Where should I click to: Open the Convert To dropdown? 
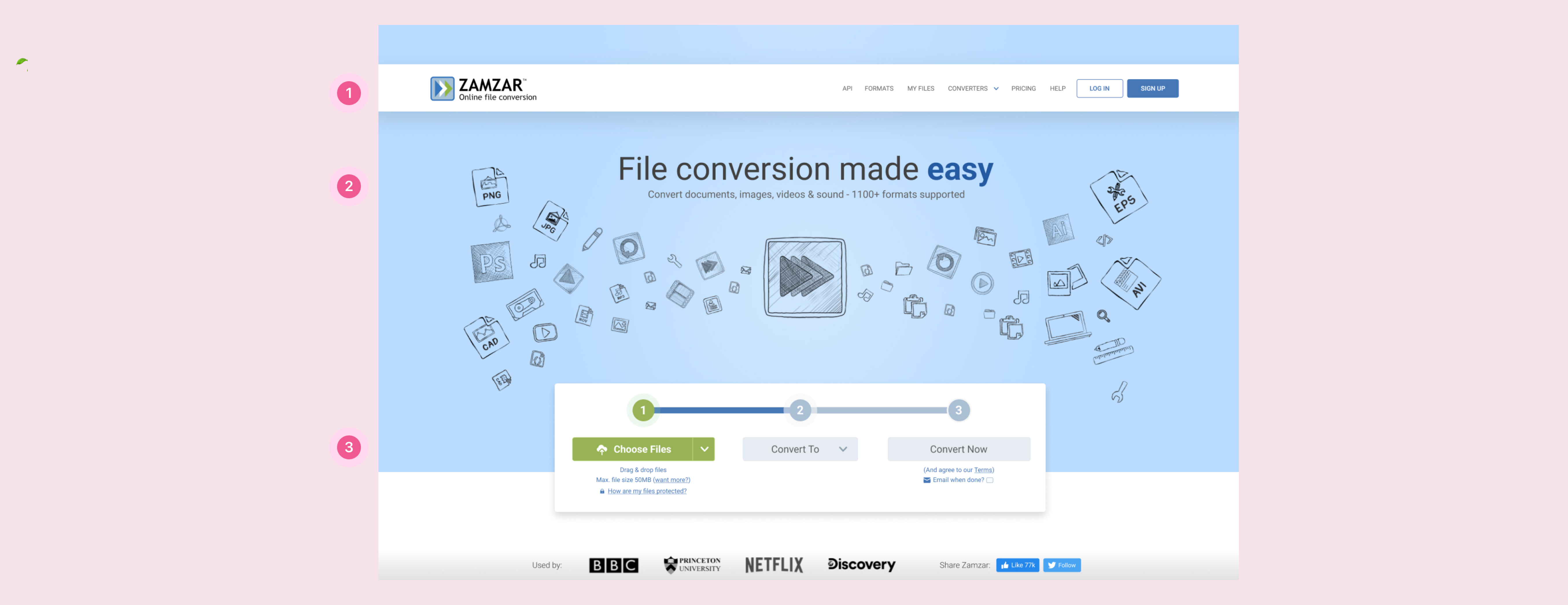pos(800,449)
